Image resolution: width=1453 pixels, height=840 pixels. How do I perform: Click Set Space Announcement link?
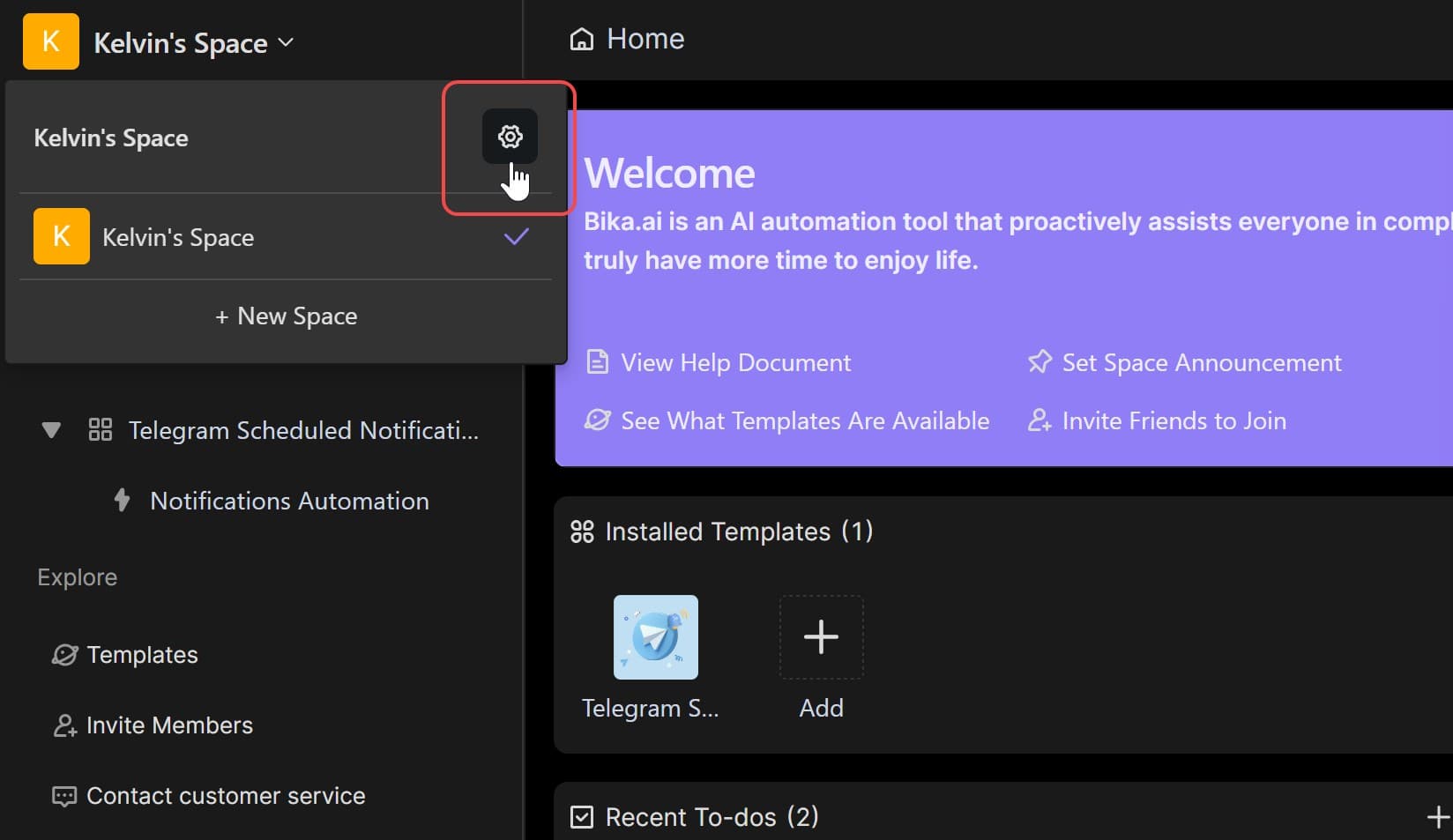1201,363
